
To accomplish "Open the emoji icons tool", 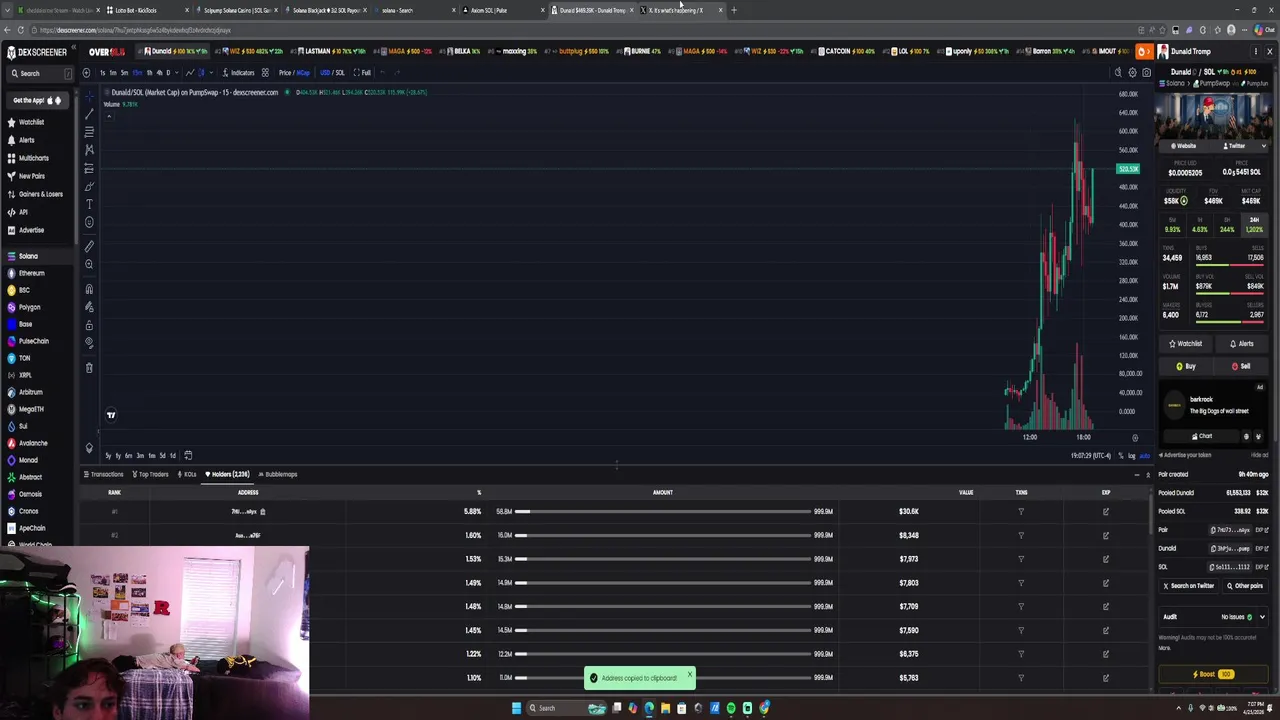I will (89, 222).
